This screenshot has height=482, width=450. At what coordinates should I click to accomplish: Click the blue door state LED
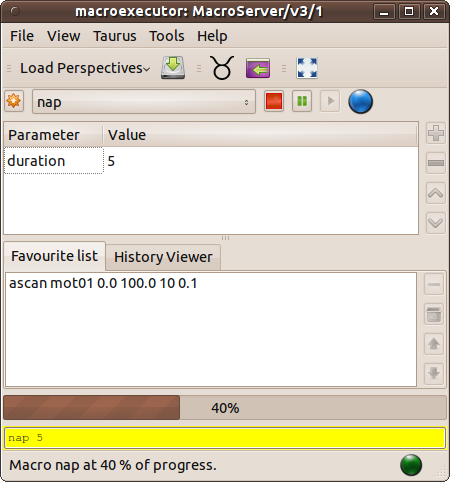click(x=360, y=101)
